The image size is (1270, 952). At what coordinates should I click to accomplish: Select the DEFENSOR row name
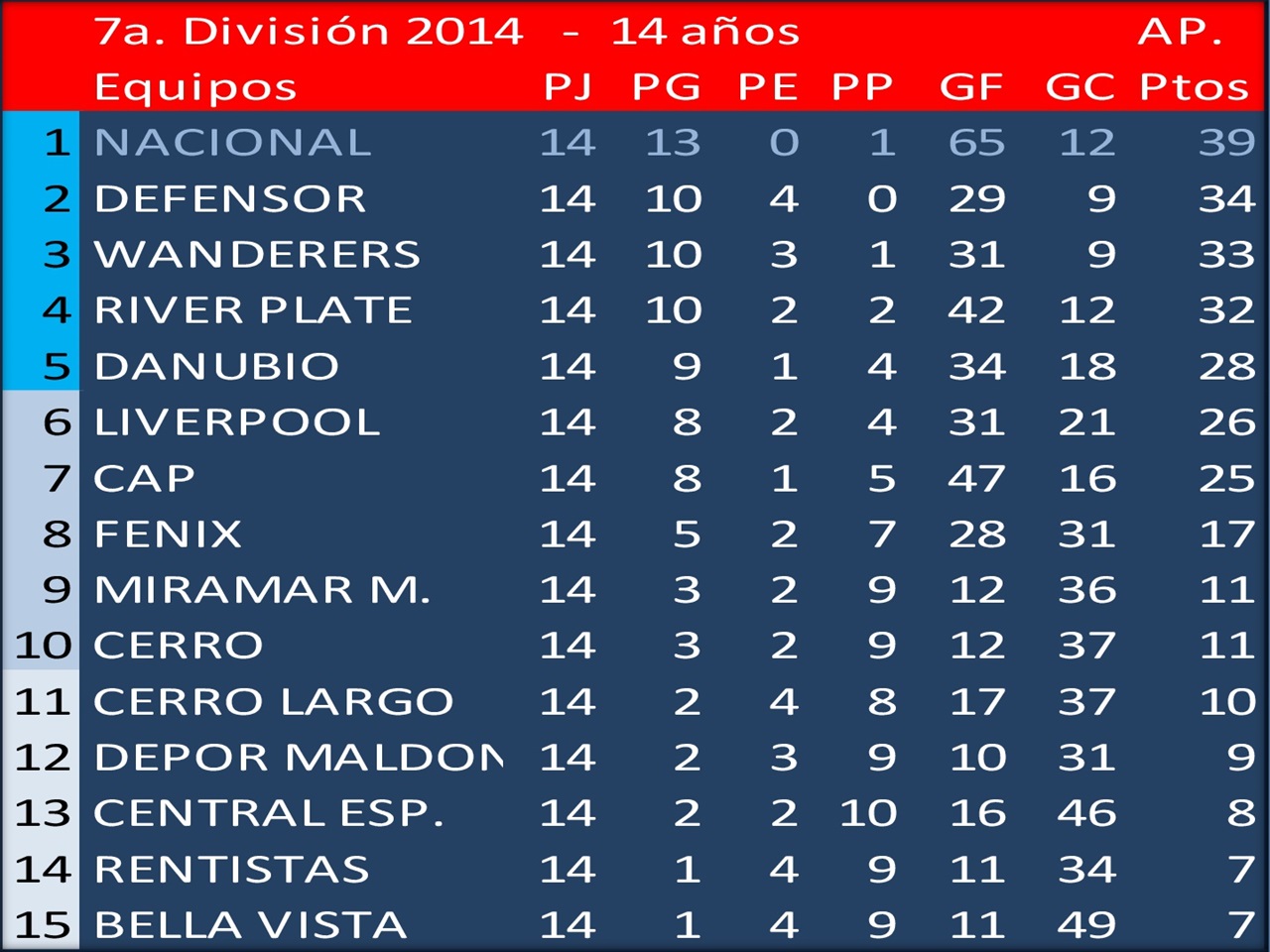point(230,199)
